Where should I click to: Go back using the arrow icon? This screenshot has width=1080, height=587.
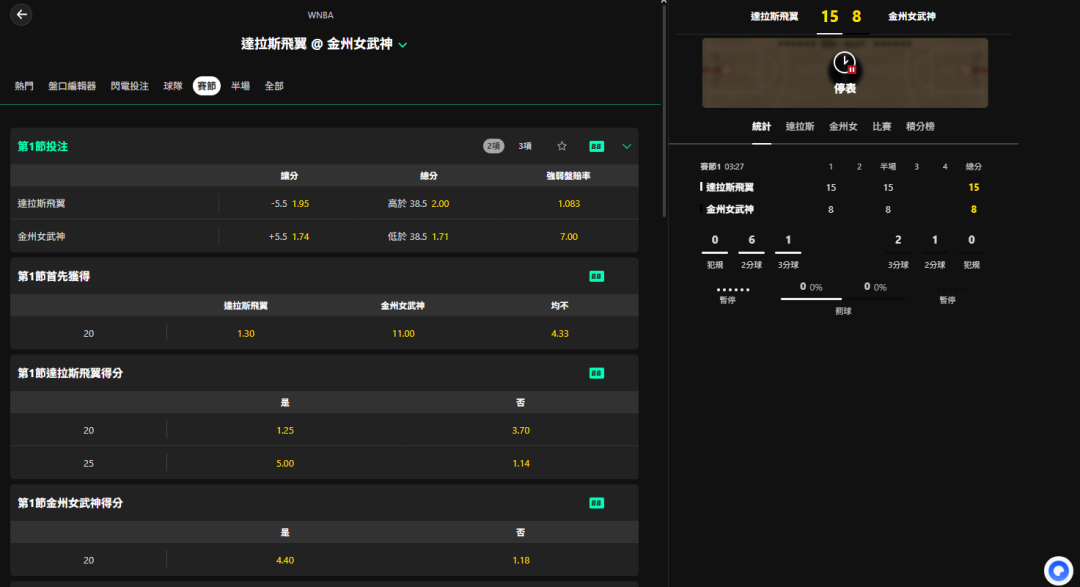click(x=21, y=14)
